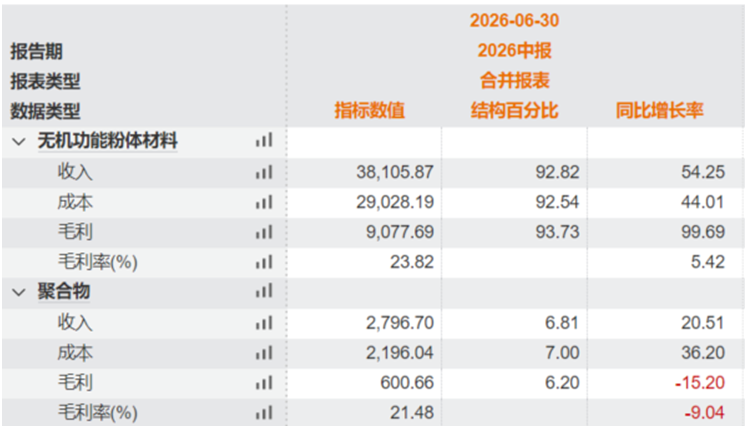Collapse the 无机功能粉体材料 group chevron

click(19, 142)
